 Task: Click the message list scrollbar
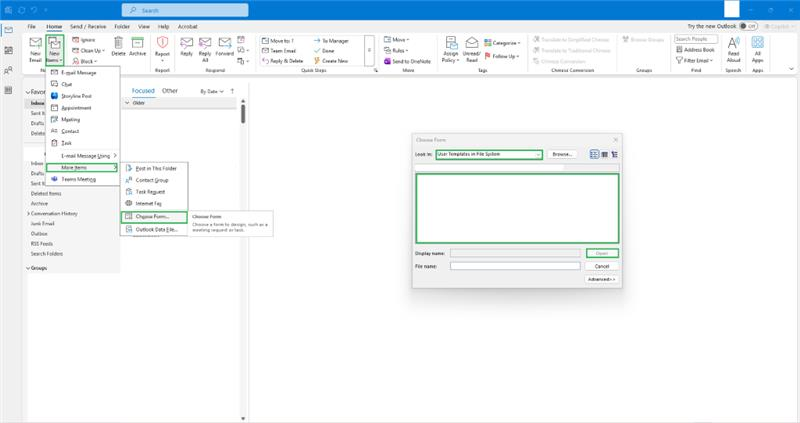click(x=243, y=114)
